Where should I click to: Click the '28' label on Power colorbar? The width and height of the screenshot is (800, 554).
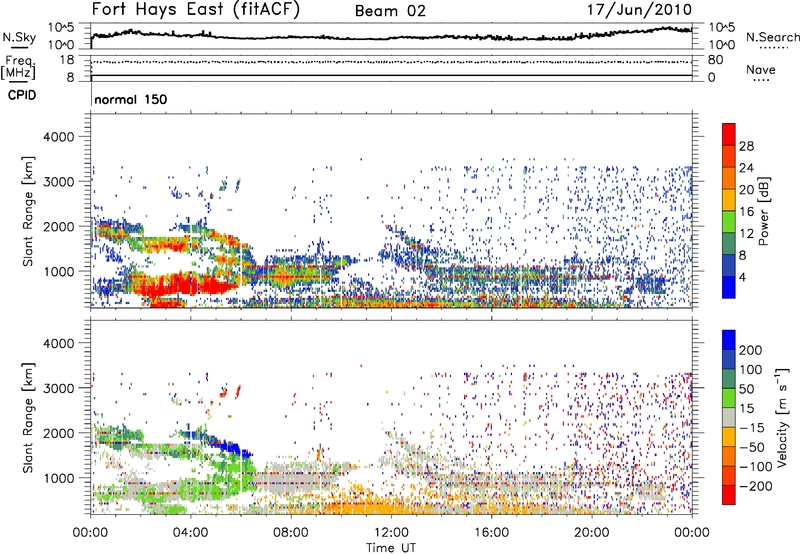click(x=746, y=146)
